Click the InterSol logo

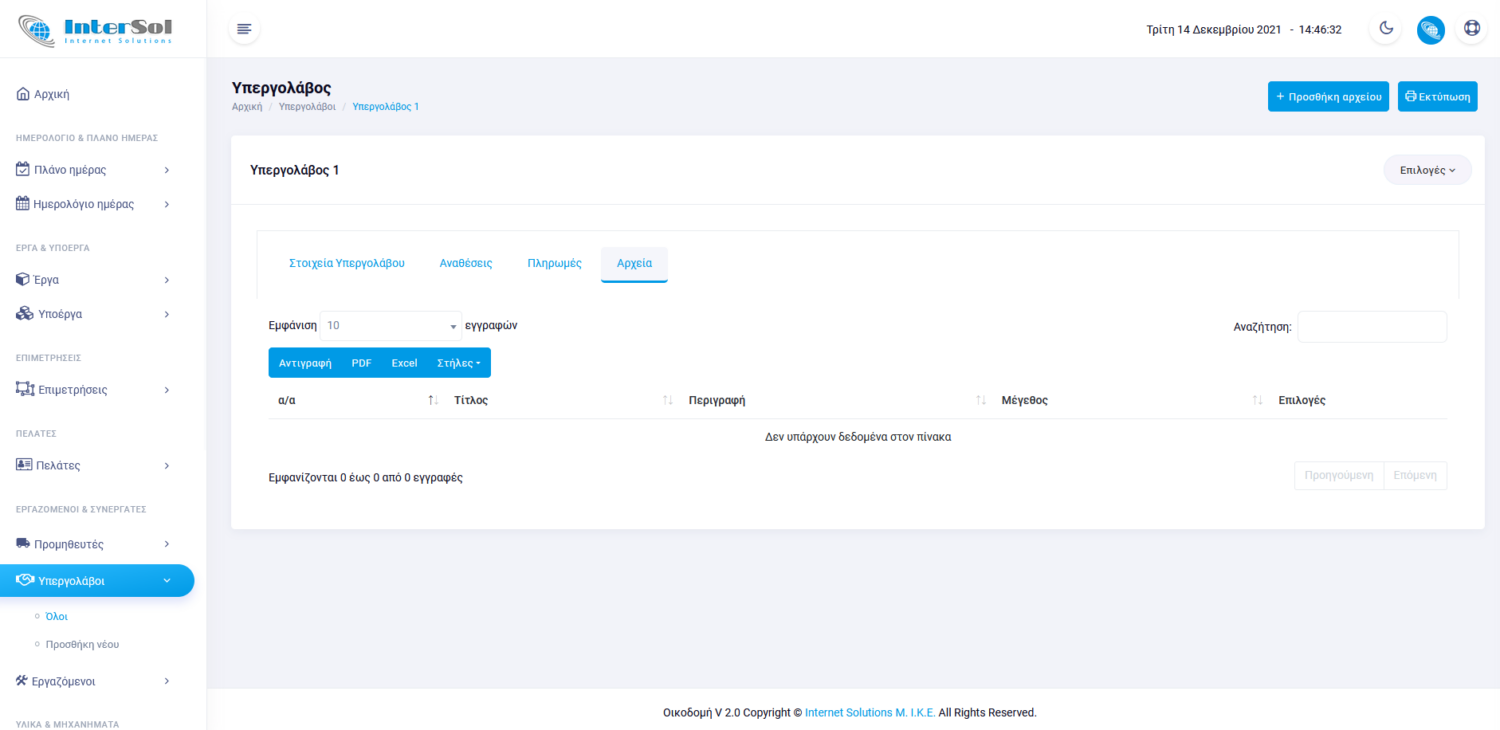pos(96,29)
